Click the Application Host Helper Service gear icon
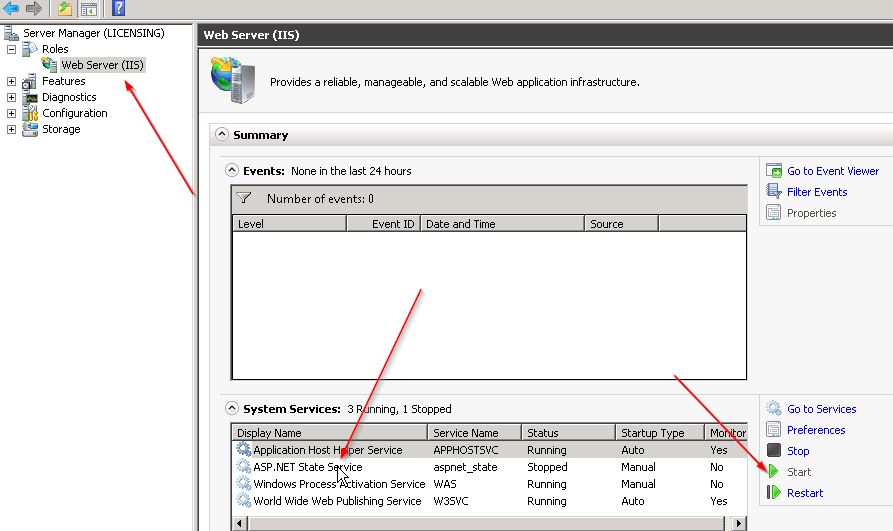The height and width of the screenshot is (531, 893). (x=244, y=449)
